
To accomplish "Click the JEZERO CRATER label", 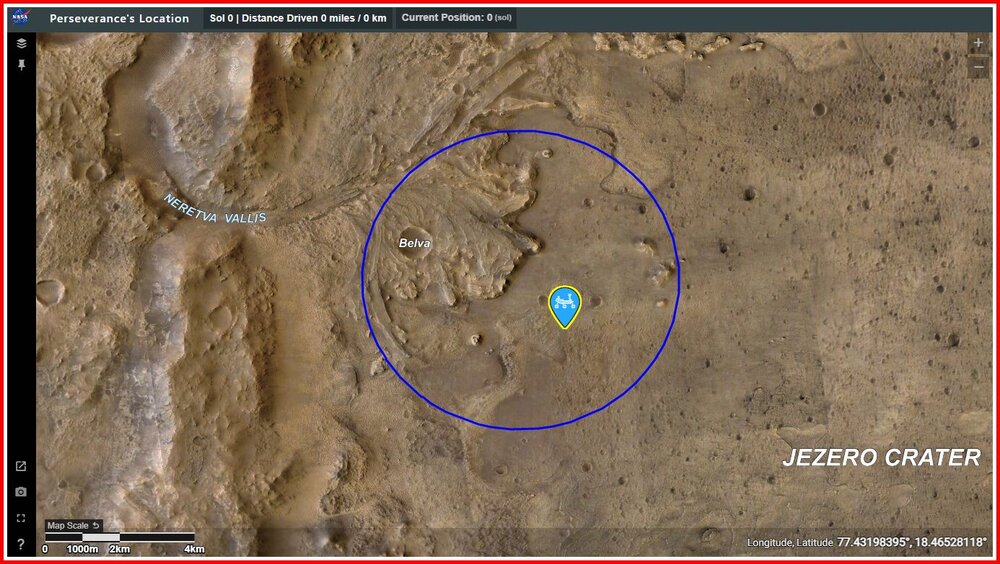I will (881, 457).
